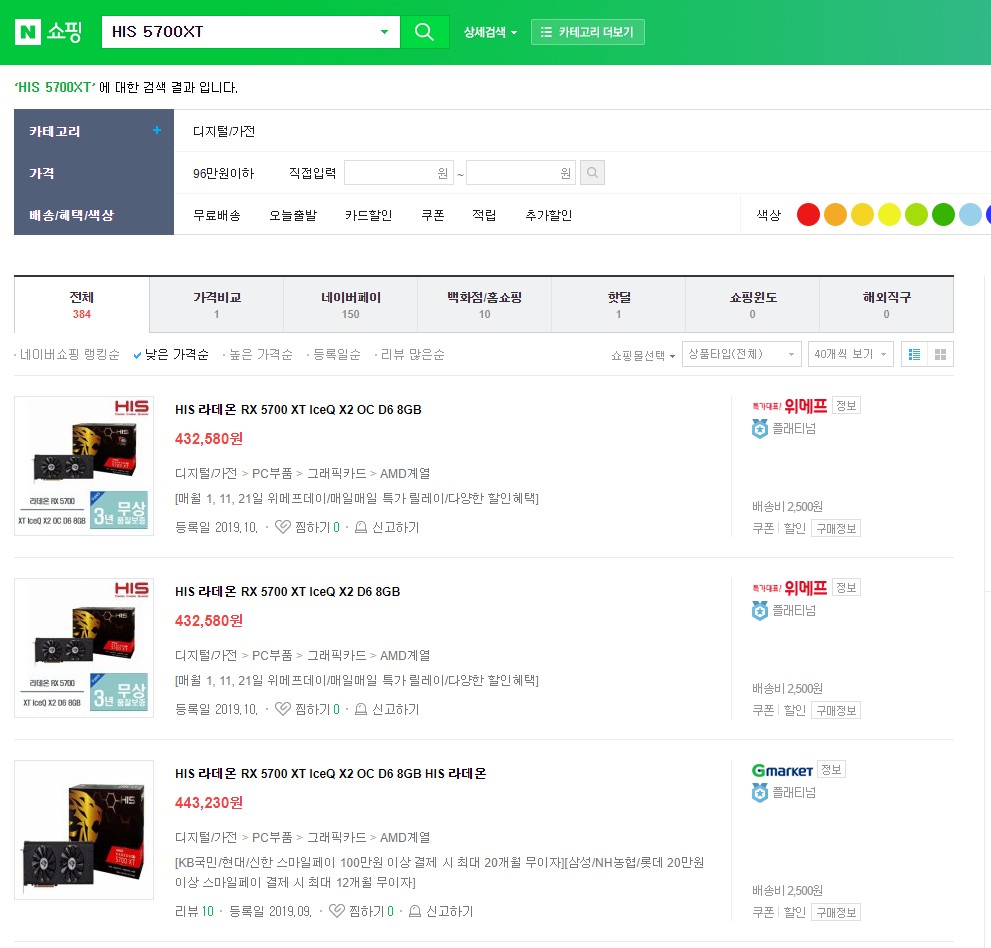
Task: Open 상세검색 dropdown
Action: tap(490, 32)
